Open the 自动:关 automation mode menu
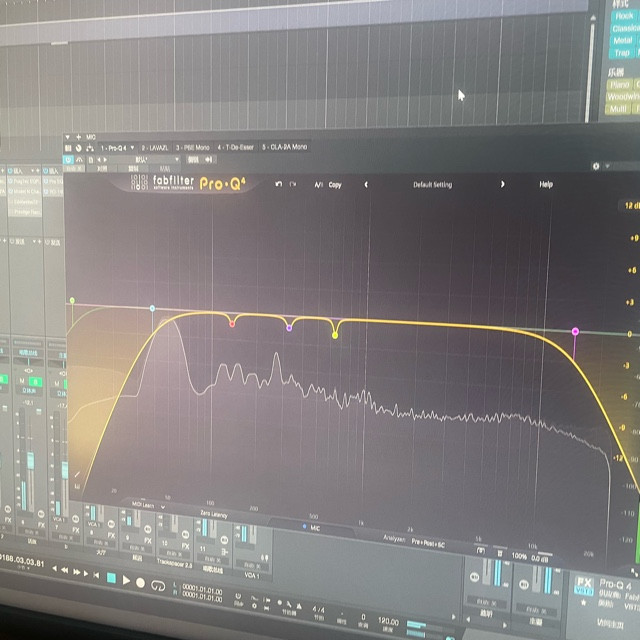 (74, 168)
